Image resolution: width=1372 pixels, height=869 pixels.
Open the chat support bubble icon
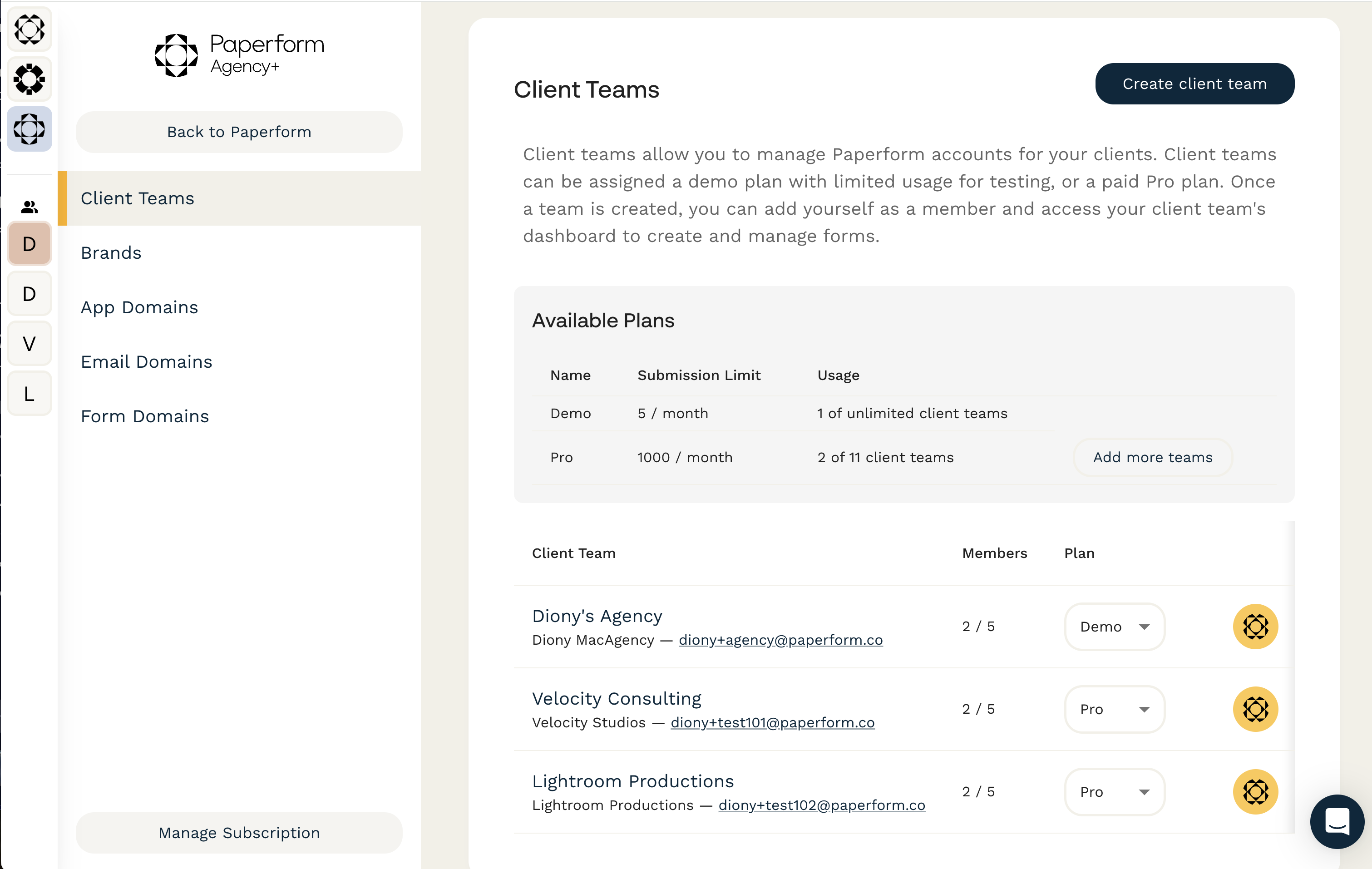pos(1337,821)
